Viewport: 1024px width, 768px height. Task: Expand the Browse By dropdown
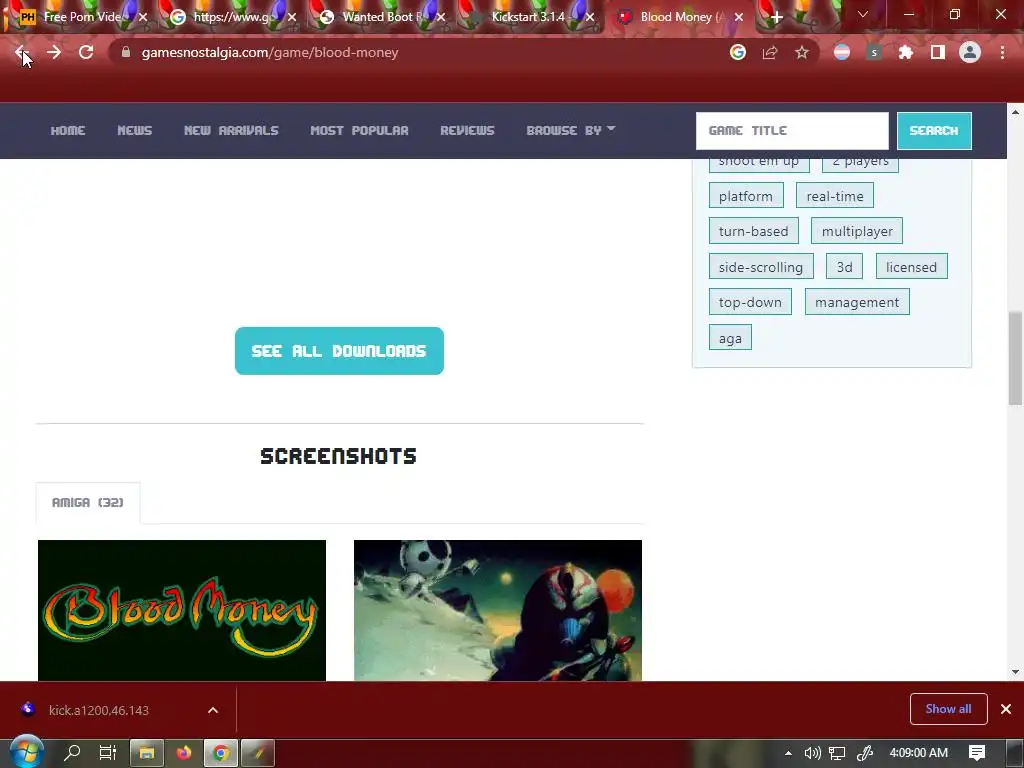point(571,131)
